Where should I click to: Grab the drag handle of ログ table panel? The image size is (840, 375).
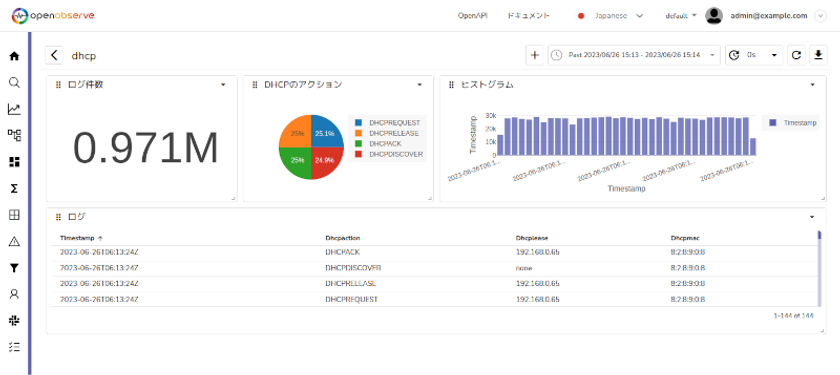pyautogui.click(x=58, y=217)
